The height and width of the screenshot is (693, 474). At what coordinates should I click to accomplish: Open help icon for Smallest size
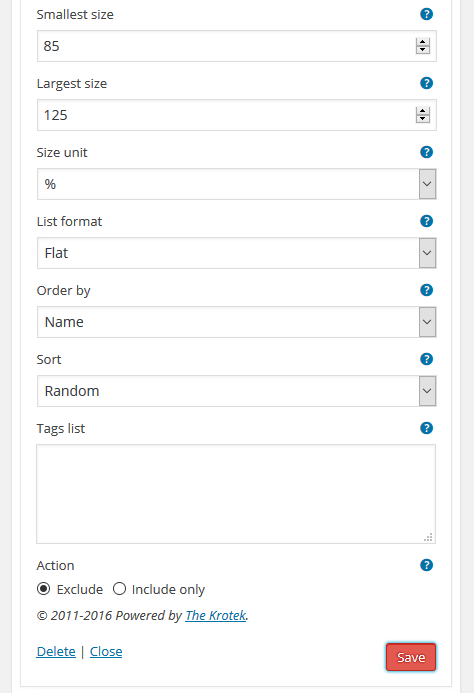point(426,14)
